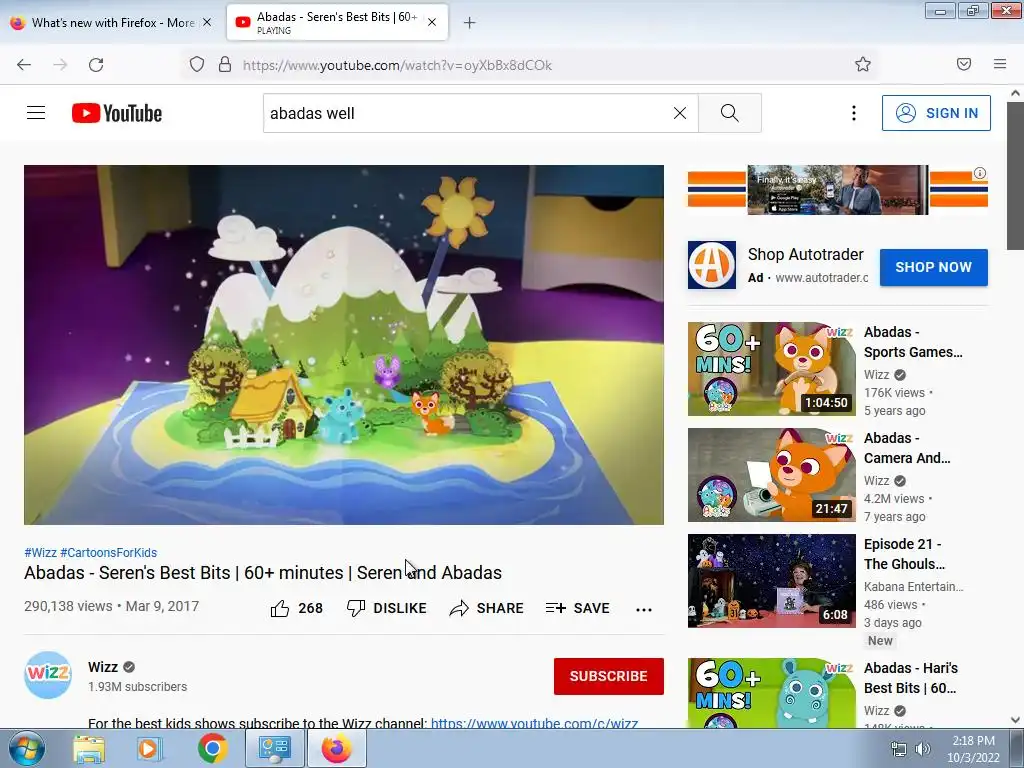Open YouTube settings three-dot menu

coord(854,113)
